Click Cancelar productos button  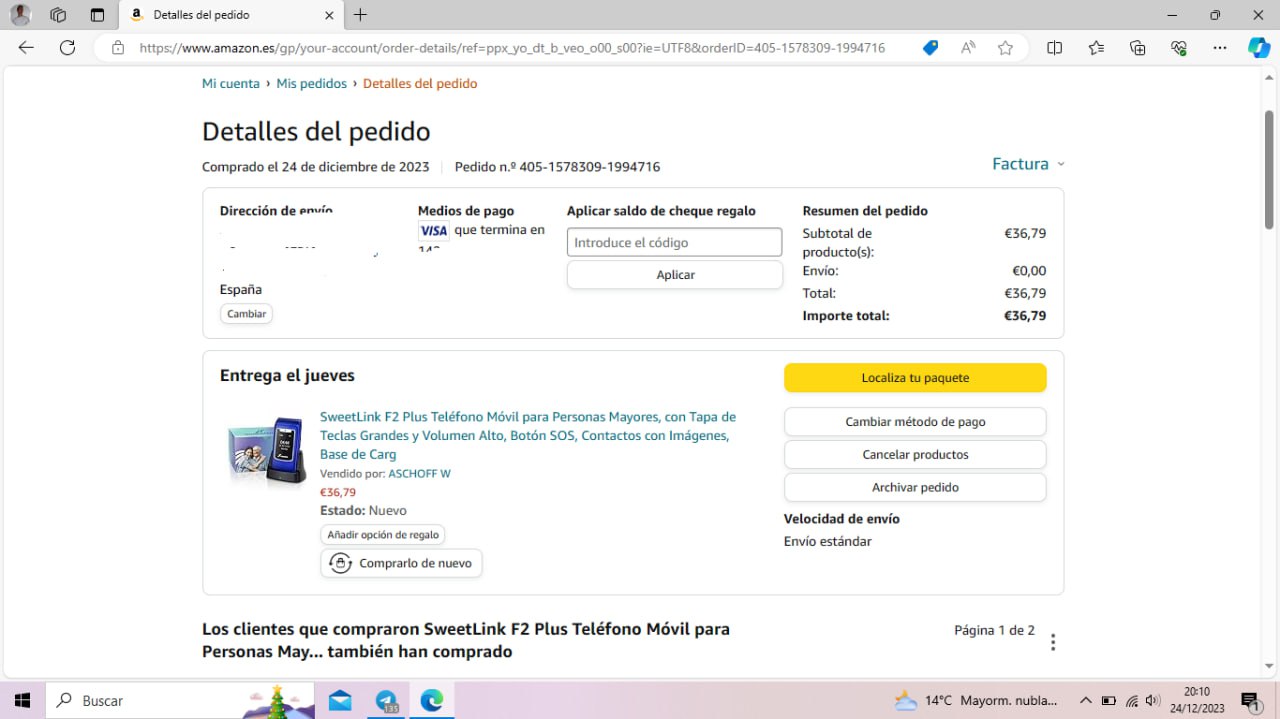click(x=915, y=454)
